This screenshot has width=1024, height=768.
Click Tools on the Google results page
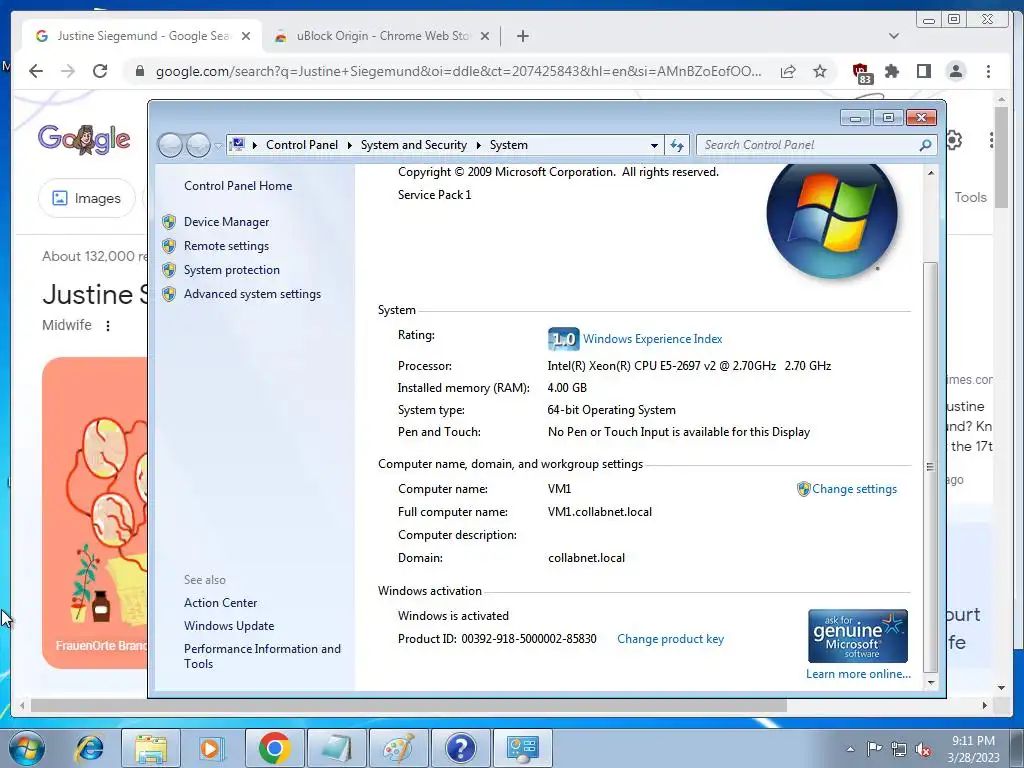click(x=970, y=197)
